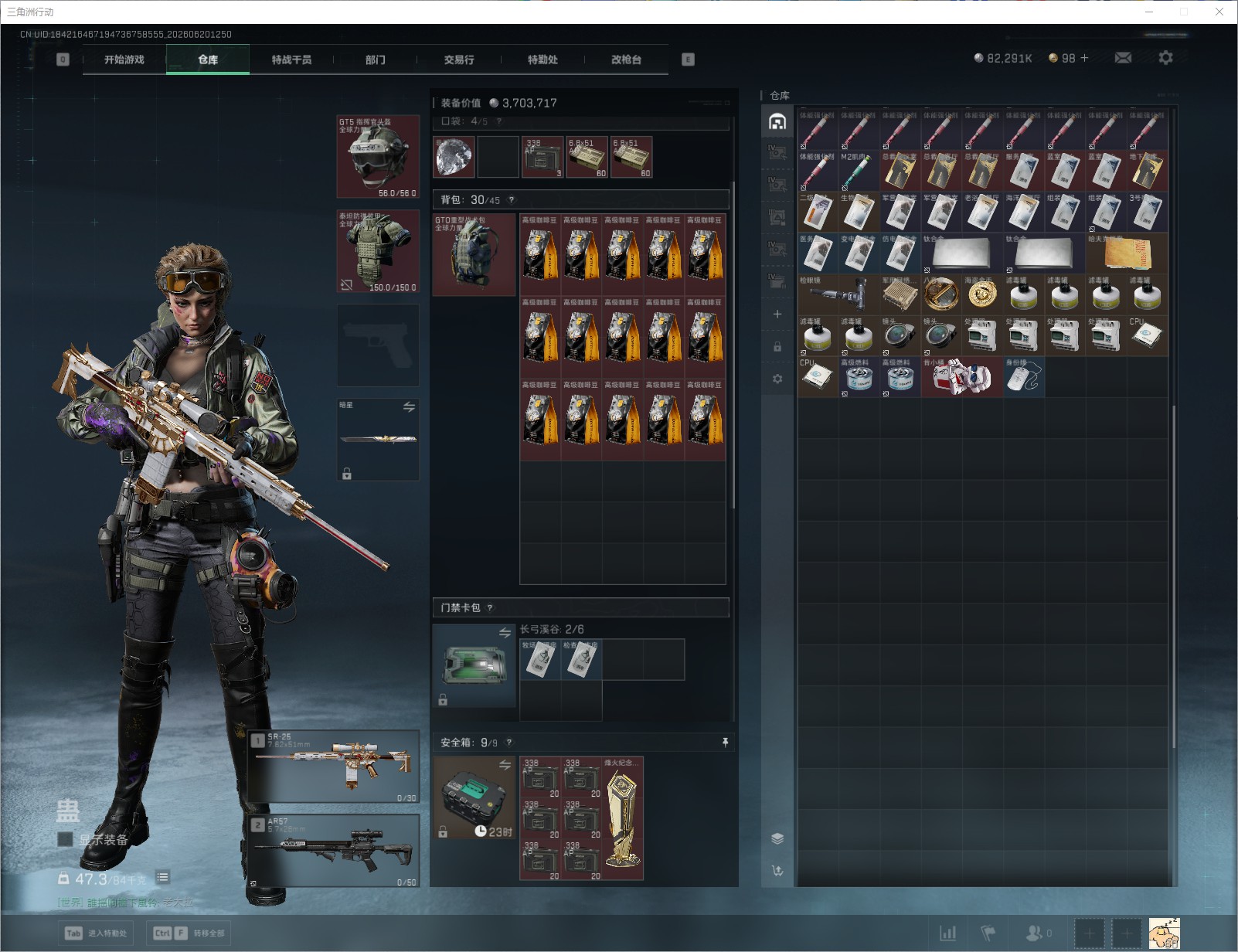This screenshot has width=1238, height=952.
Task: Click the 长弓溪谷: 2/6 label
Action: 552,630
